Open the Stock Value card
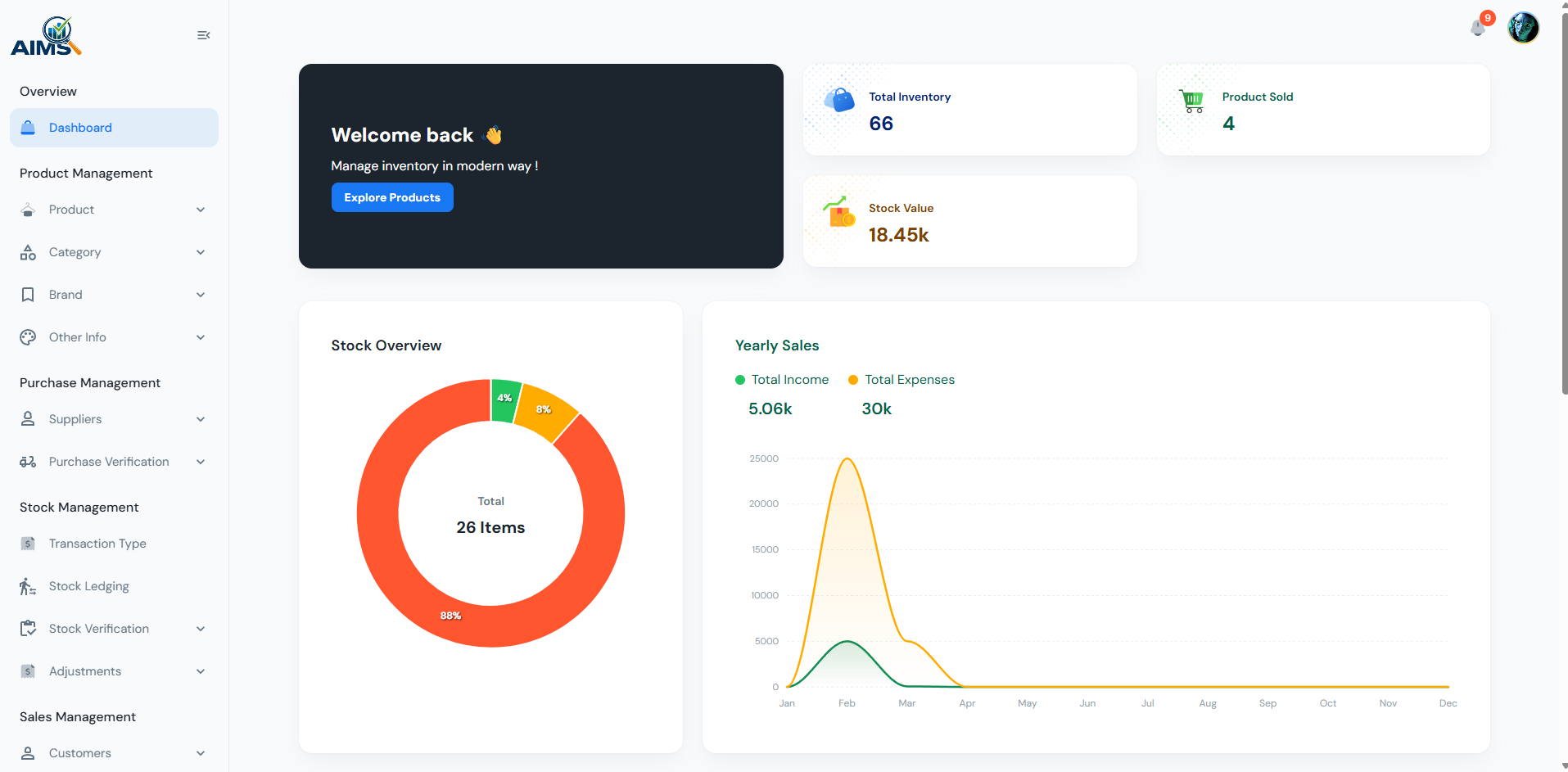 (x=969, y=221)
